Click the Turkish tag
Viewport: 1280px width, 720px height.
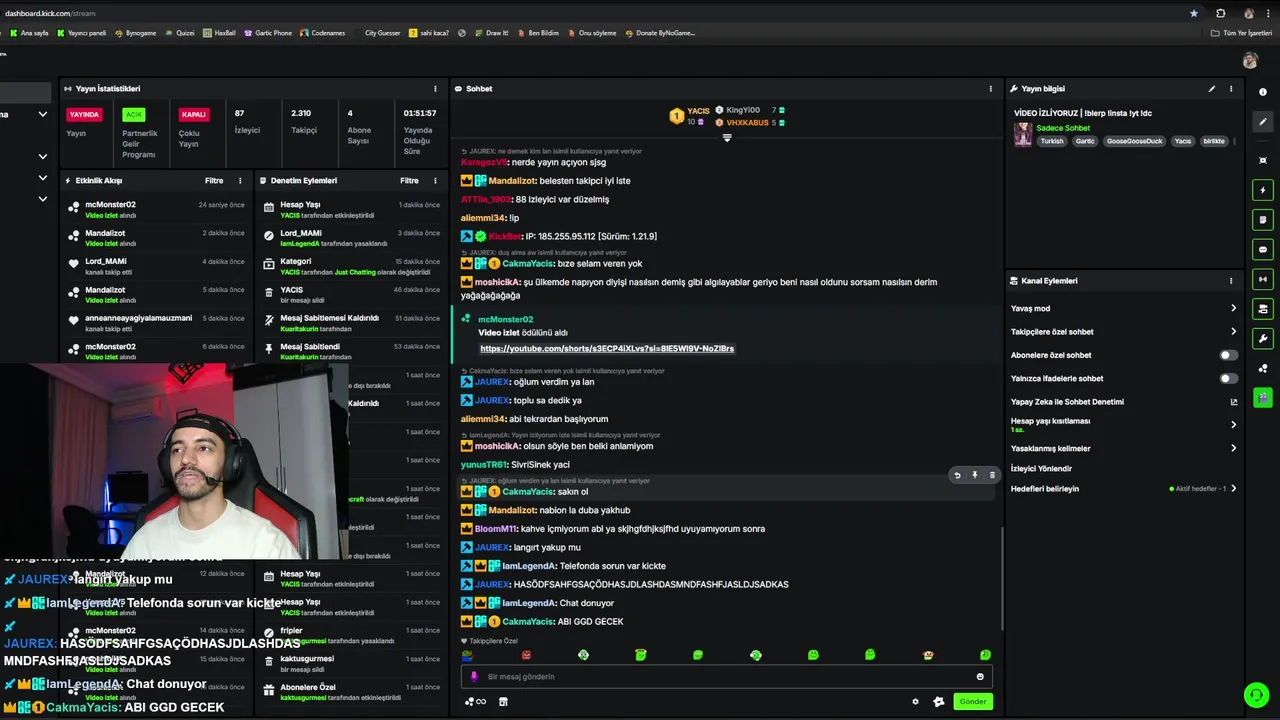tap(1052, 142)
